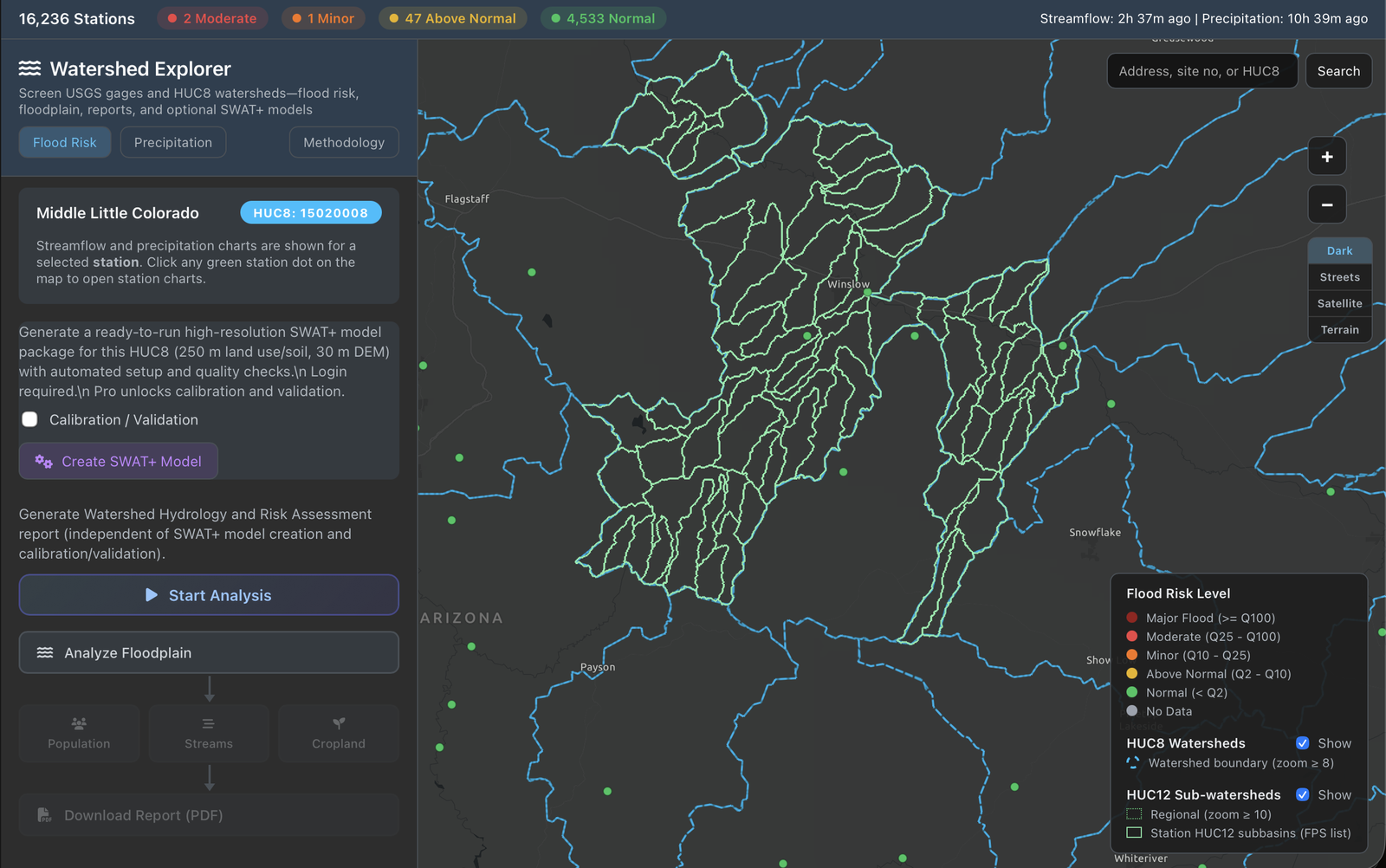This screenshot has width=1386, height=868.
Task: Select the Population analysis icon
Action: [x=79, y=733]
